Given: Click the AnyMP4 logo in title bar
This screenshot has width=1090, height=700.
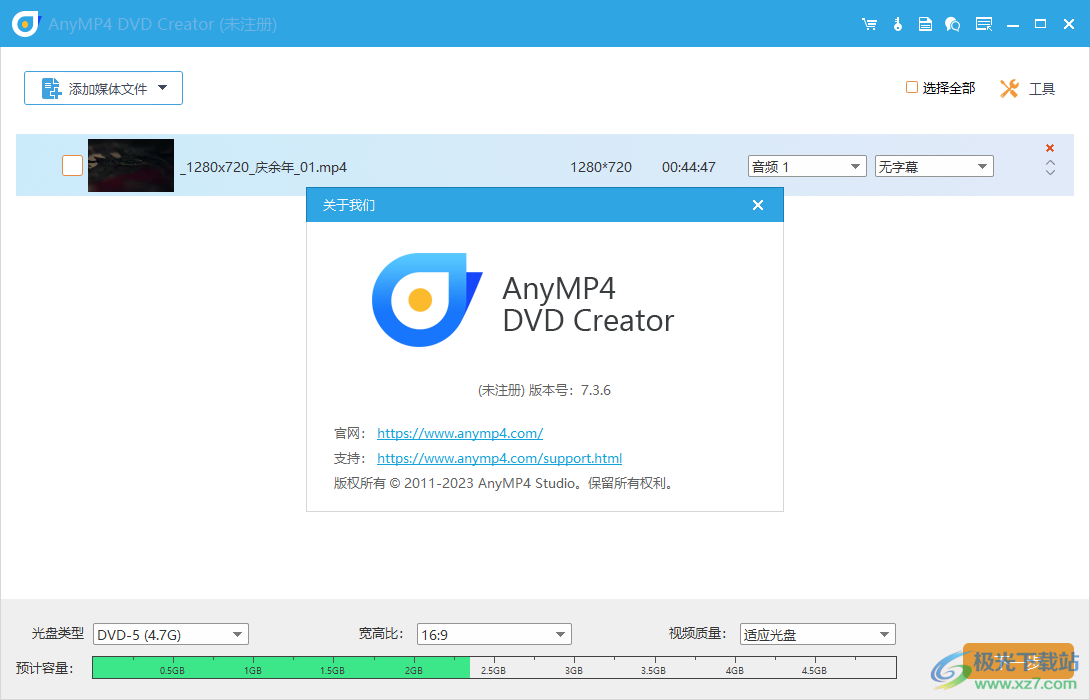Looking at the screenshot, I should click(26, 24).
